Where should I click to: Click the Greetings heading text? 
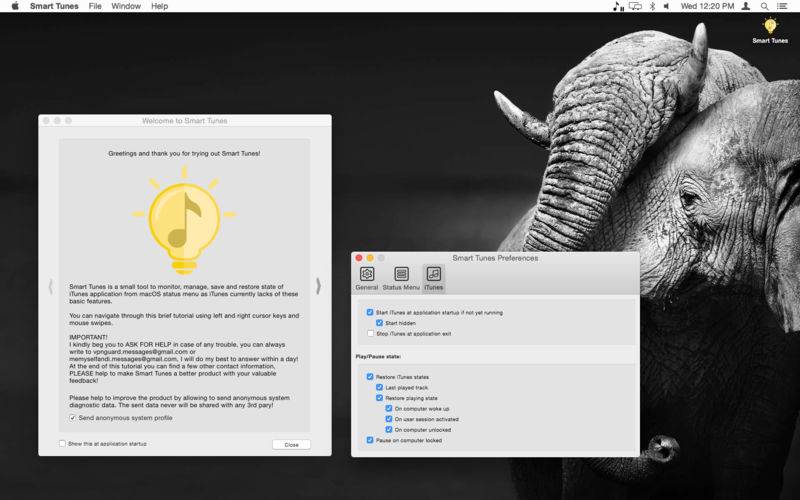184,153
